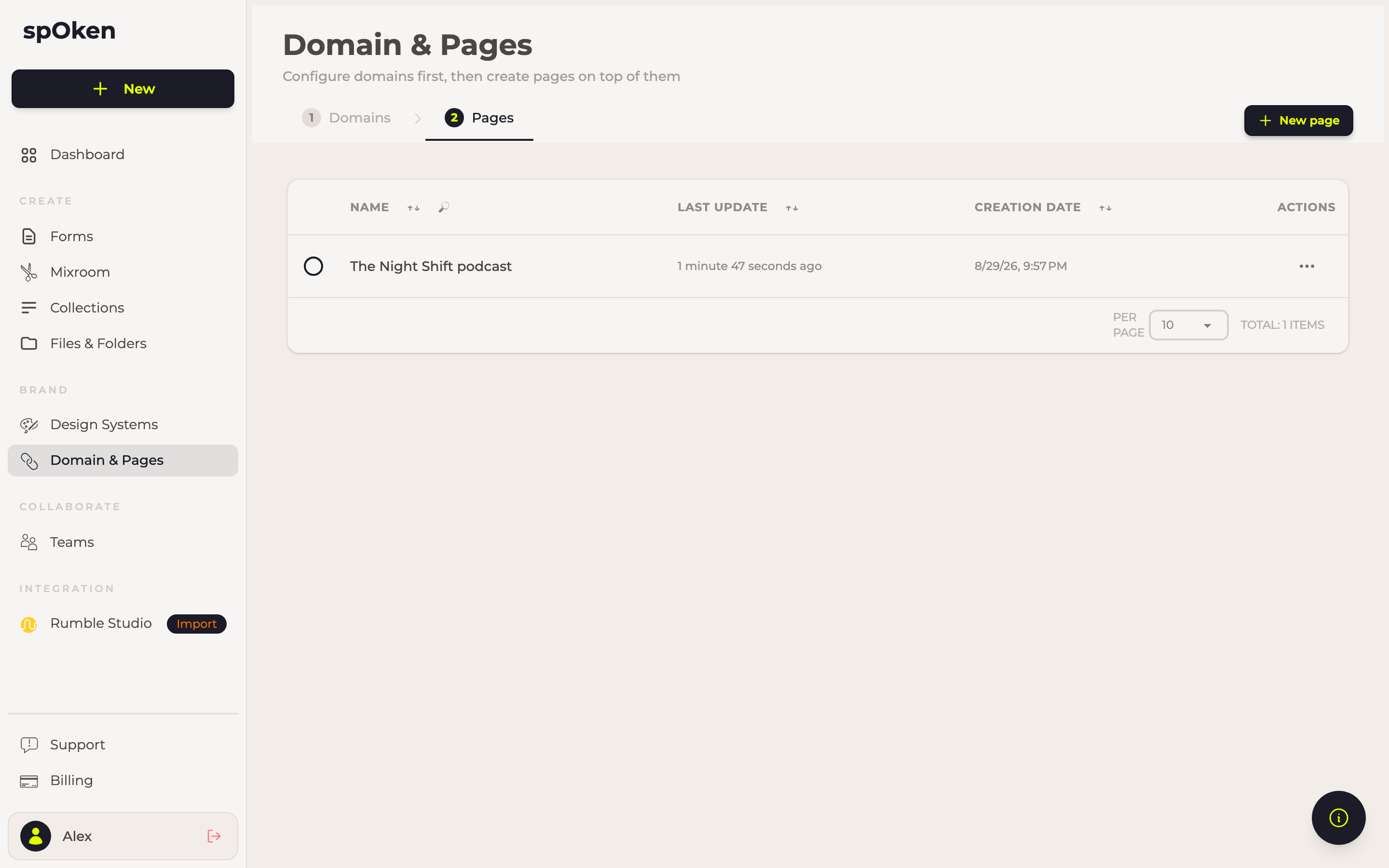Click the Billing card icon

(29, 781)
